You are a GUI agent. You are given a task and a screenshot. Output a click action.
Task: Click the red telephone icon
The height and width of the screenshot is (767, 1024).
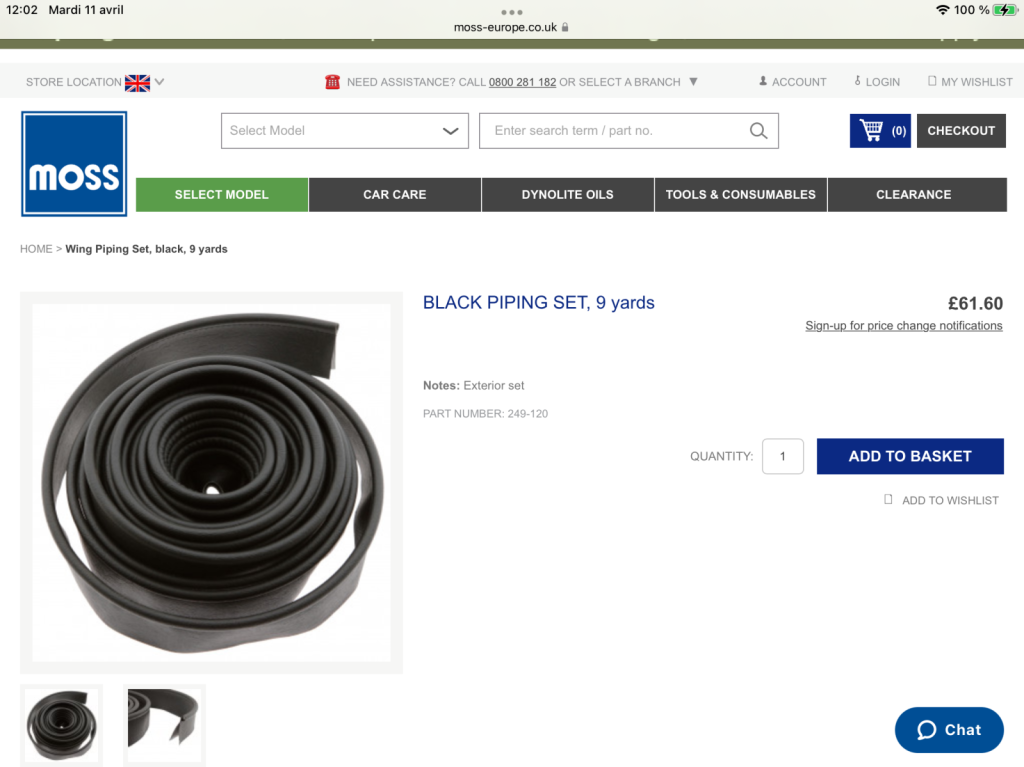pos(332,82)
